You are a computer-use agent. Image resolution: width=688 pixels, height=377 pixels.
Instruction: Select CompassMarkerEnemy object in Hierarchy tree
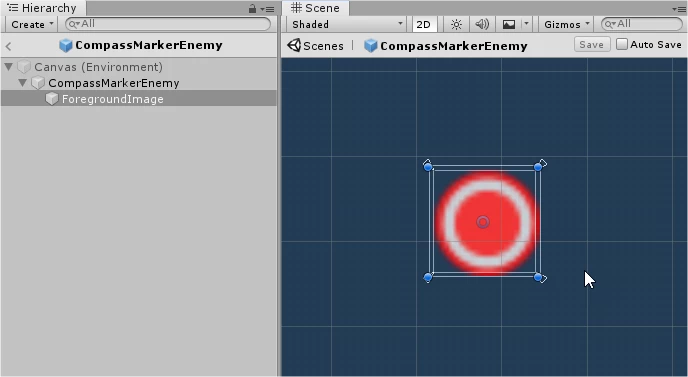click(x=114, y=83)
